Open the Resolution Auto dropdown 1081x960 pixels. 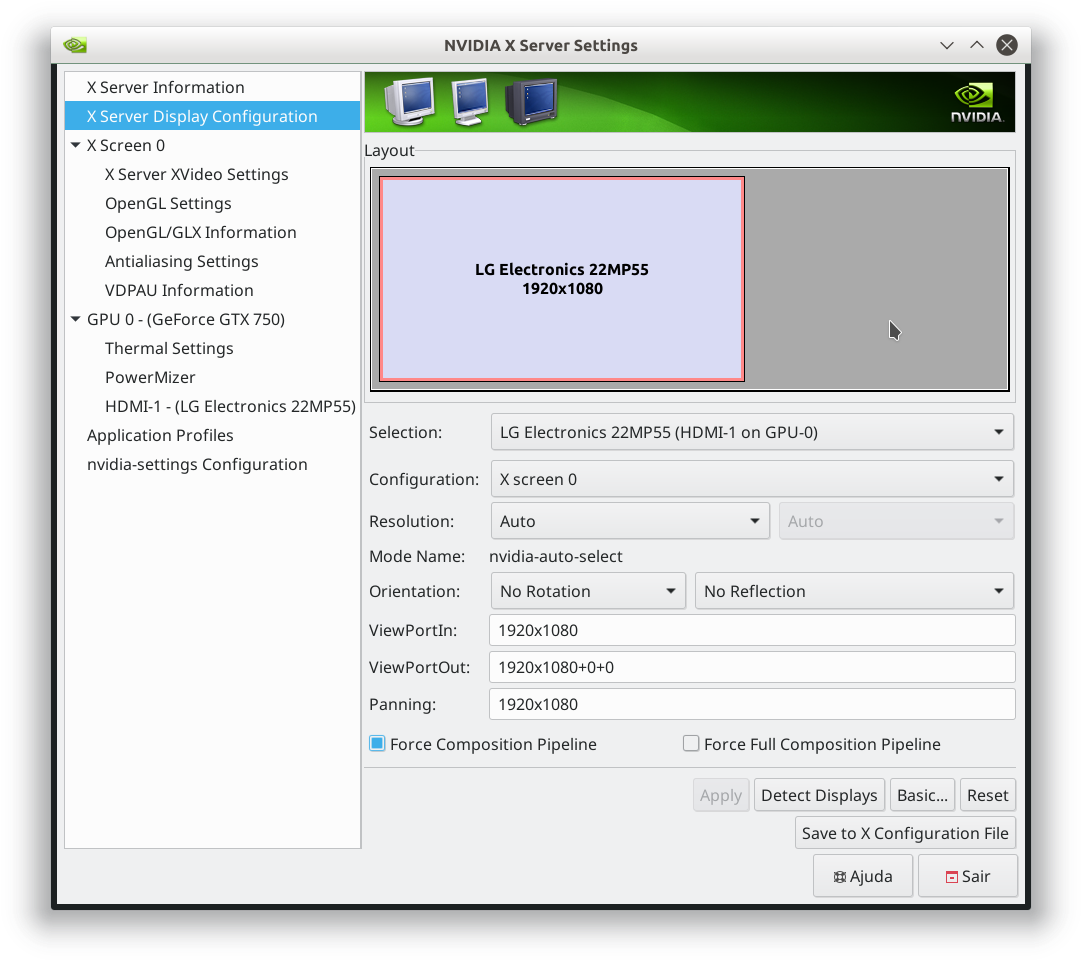click(630, 521)
